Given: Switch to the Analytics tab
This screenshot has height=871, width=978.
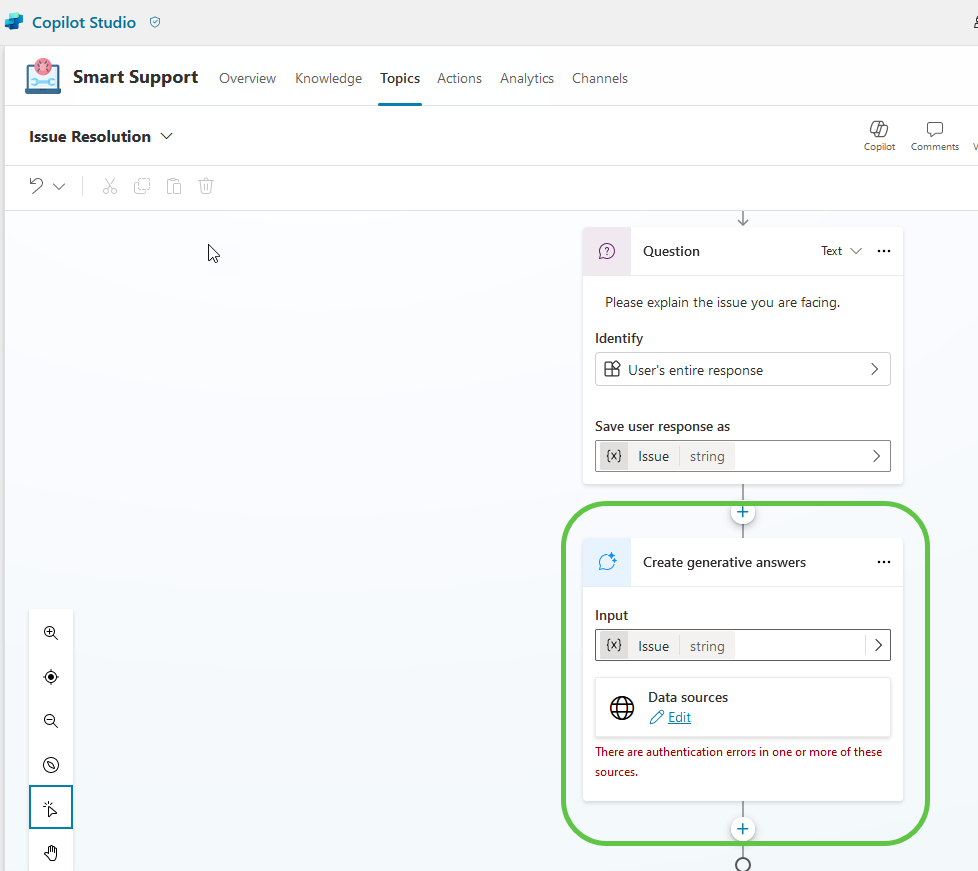Looking at the screenshot, I should 527,78.
